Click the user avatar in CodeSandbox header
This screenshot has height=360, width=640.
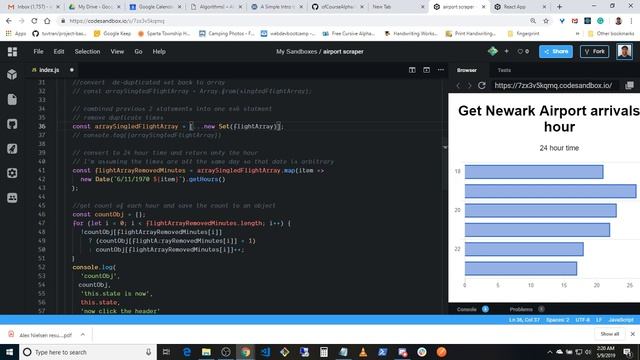pos(624,51)
